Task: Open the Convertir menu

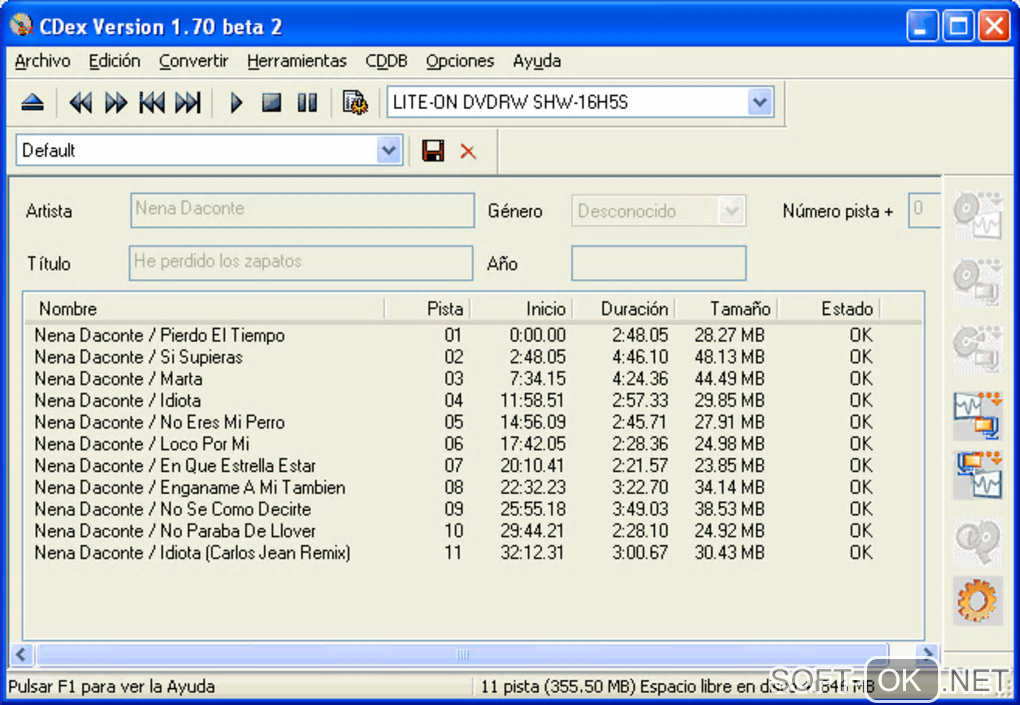Action: click(x=194, y=61)
